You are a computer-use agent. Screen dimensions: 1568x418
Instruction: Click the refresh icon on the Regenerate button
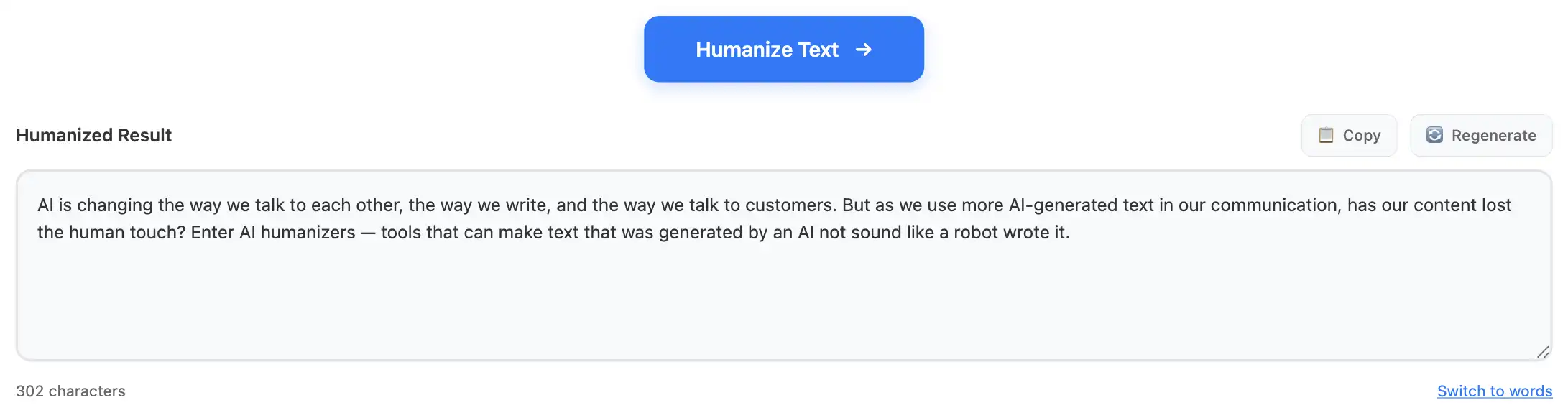coord(1434,135)
